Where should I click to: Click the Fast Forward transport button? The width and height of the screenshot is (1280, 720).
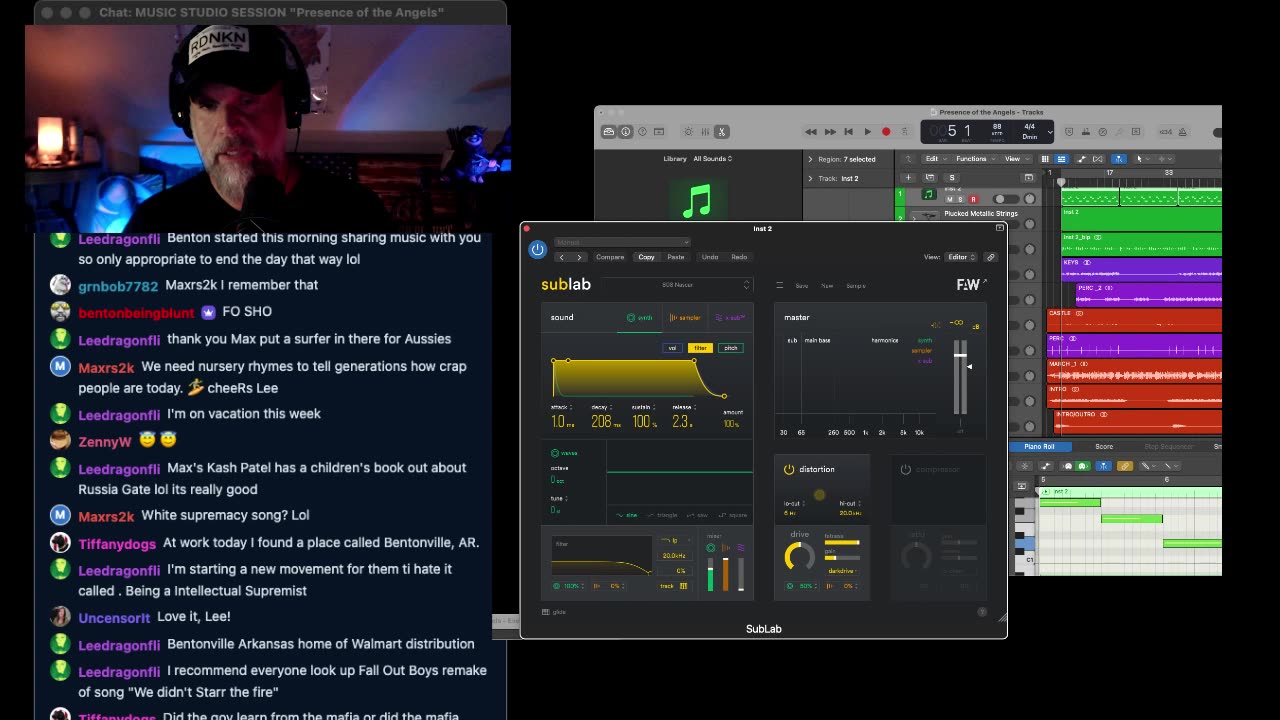tap(830, 131)
